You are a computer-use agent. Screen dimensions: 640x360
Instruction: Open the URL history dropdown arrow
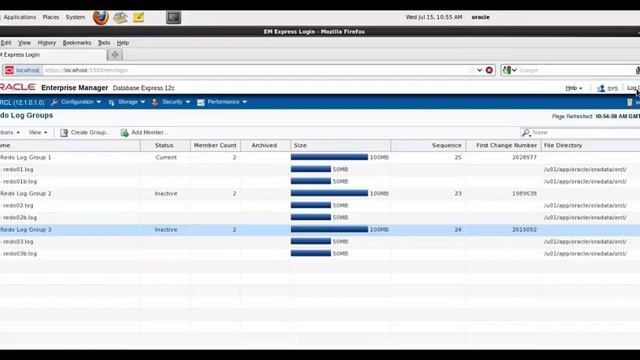[x=480, y=70]
